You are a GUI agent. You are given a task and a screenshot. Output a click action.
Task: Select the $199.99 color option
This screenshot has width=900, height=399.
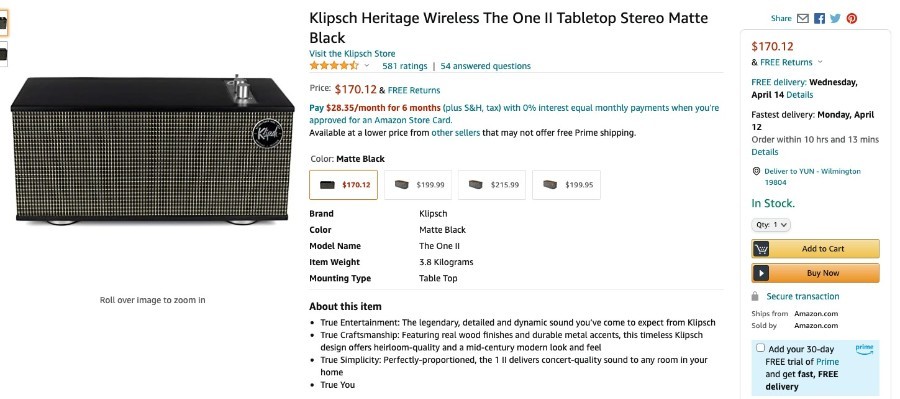coord(418,185)
